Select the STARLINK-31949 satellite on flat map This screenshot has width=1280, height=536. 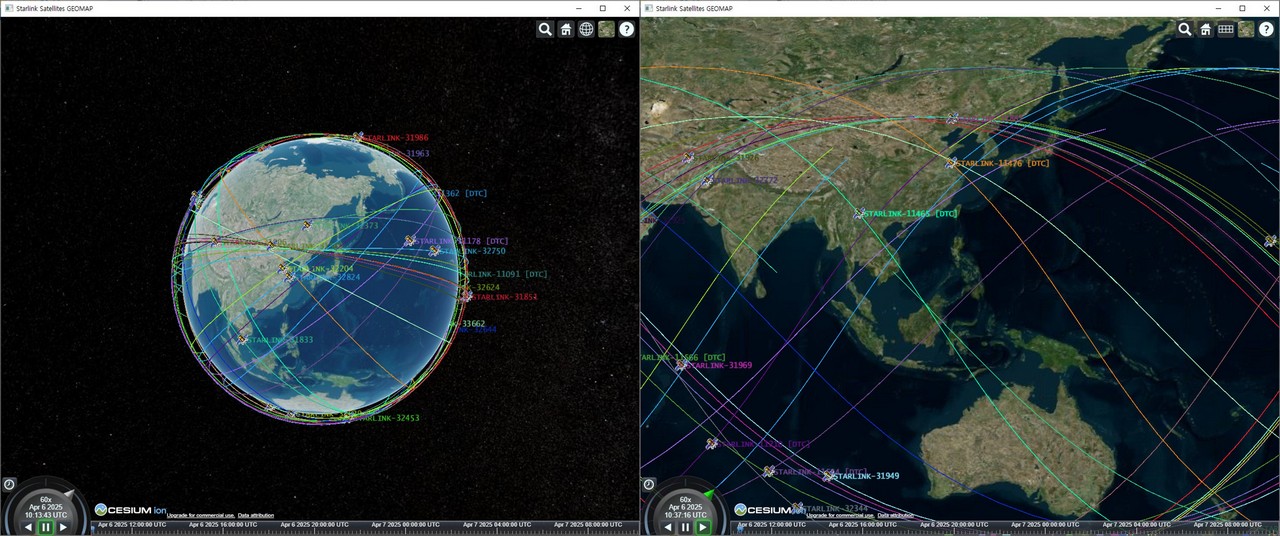pyautogui.click(x=828, y=476)
